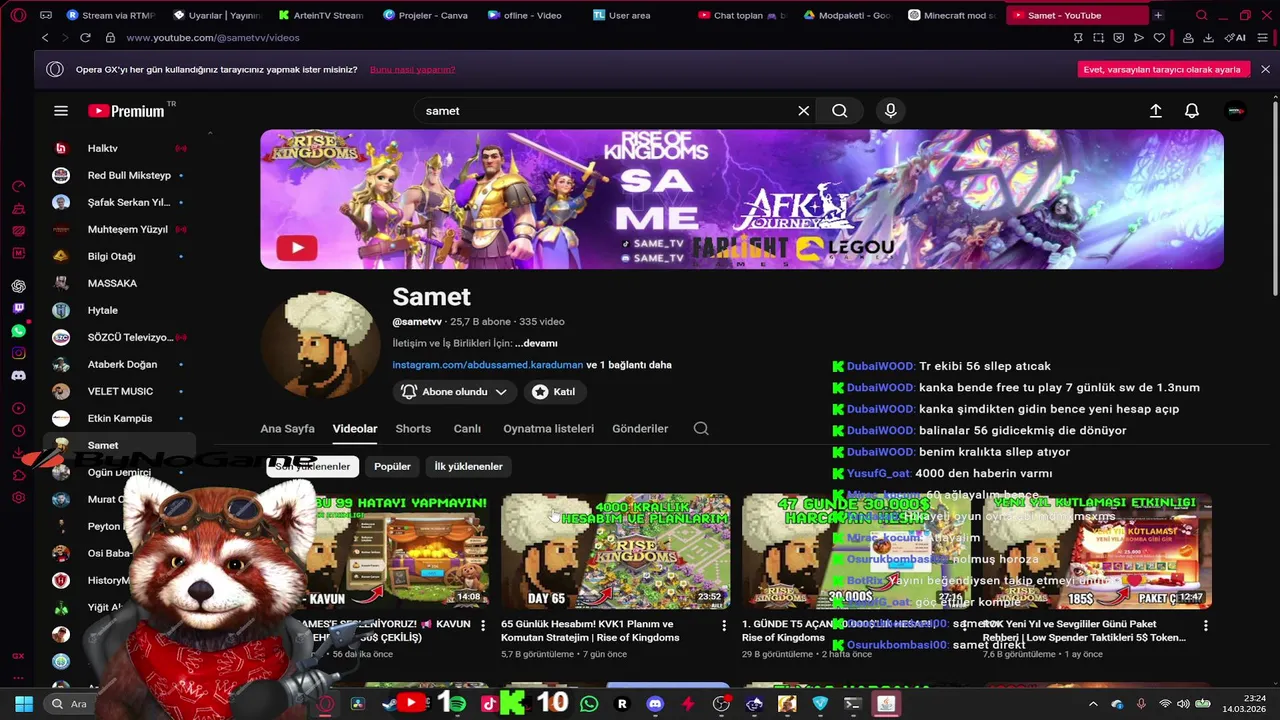
Task: Go to the YouTube Premium home logo
Action: [126, 111]
